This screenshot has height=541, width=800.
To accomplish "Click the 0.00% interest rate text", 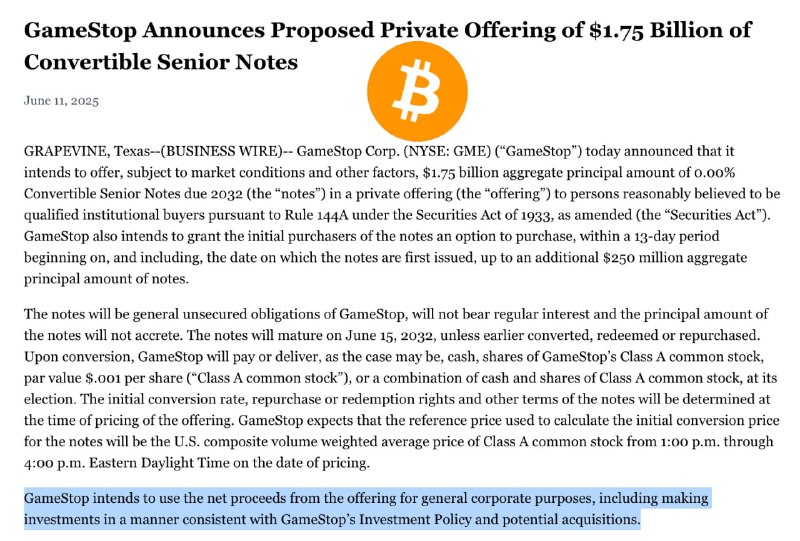I will point(714,173).
